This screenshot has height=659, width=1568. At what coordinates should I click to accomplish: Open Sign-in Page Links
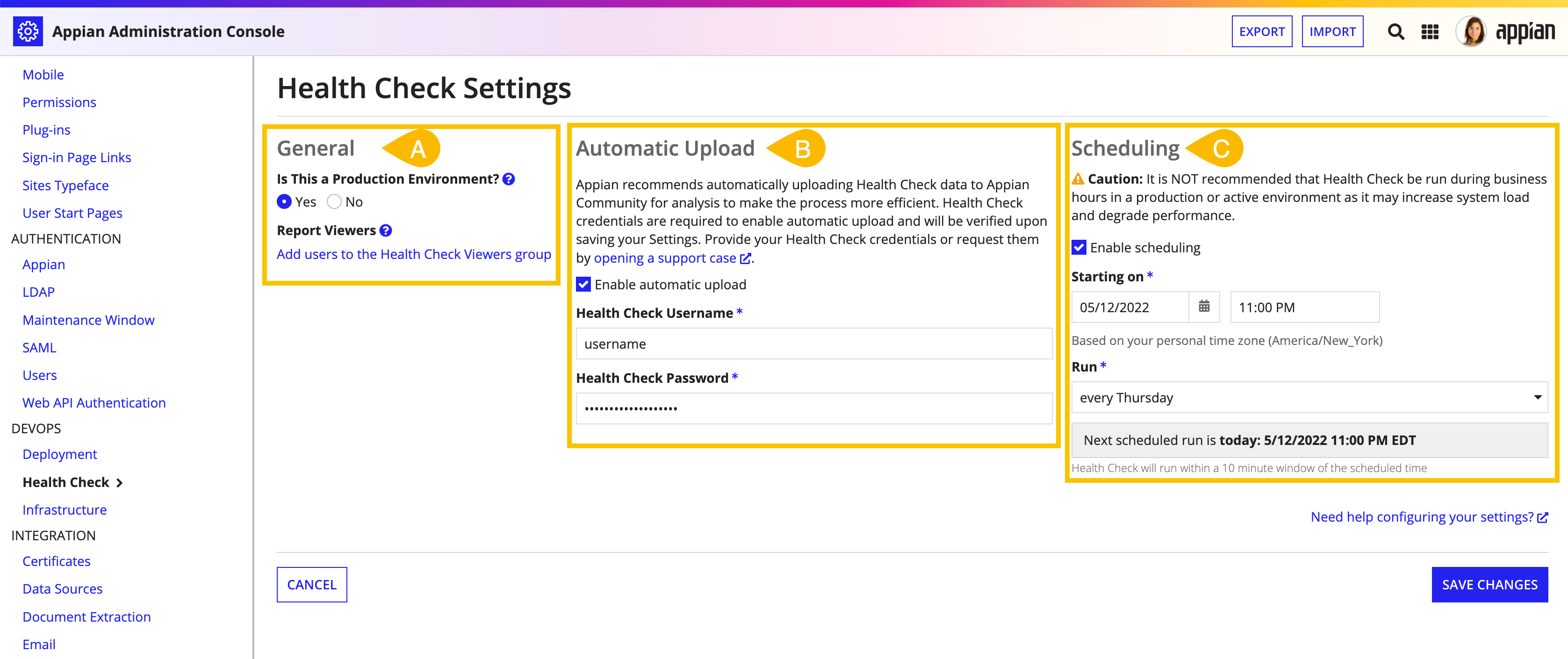pos(77,158)
